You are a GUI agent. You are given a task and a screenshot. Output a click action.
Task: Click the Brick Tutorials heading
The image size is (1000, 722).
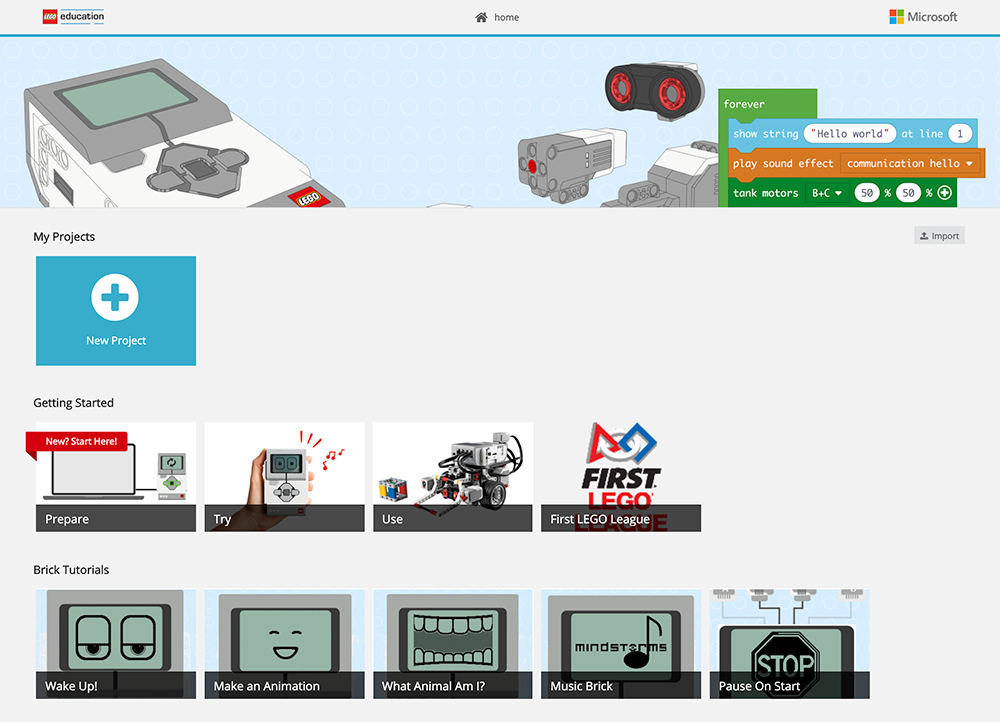point(71,570)
